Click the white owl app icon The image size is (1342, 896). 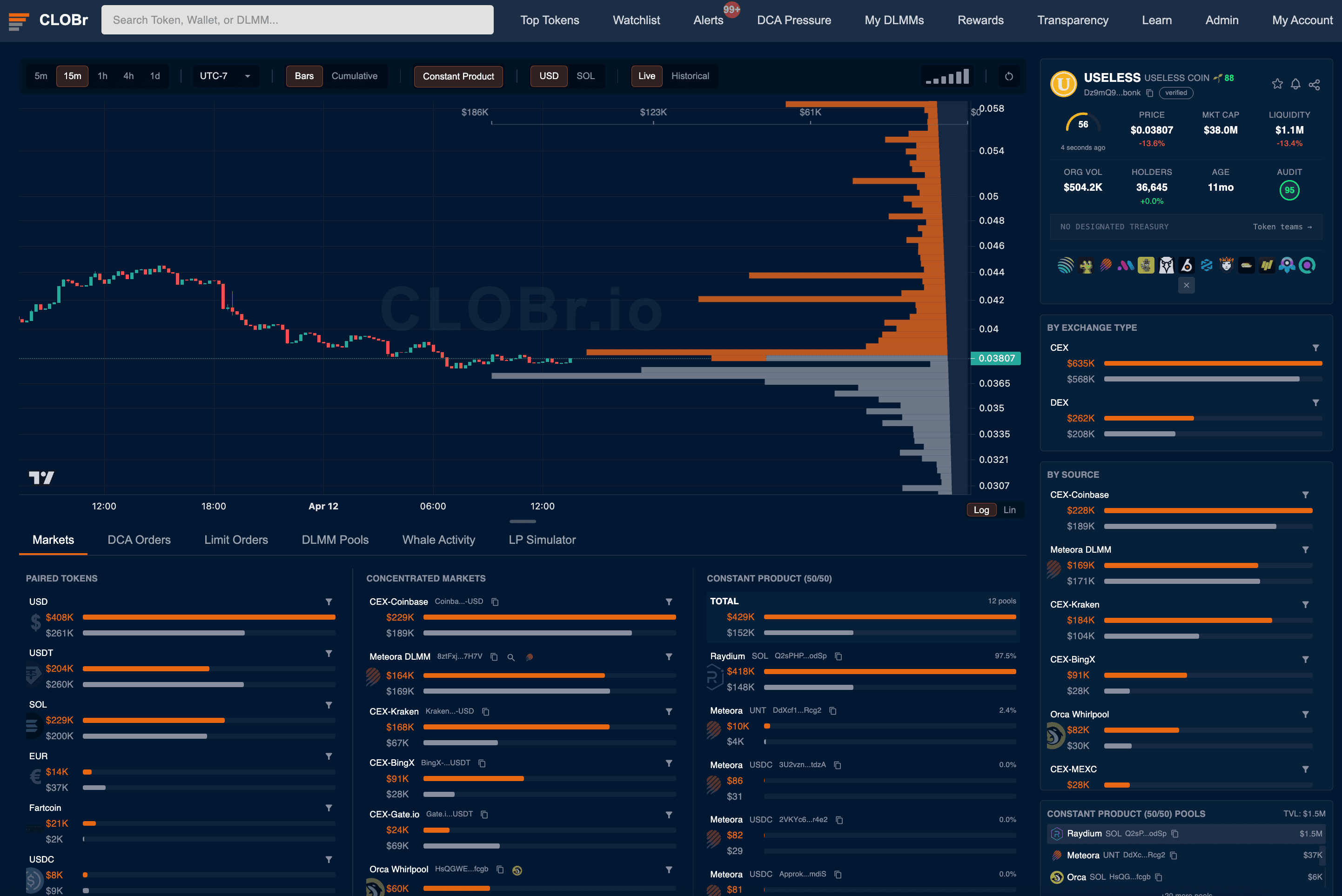(x=1167, y=265)
